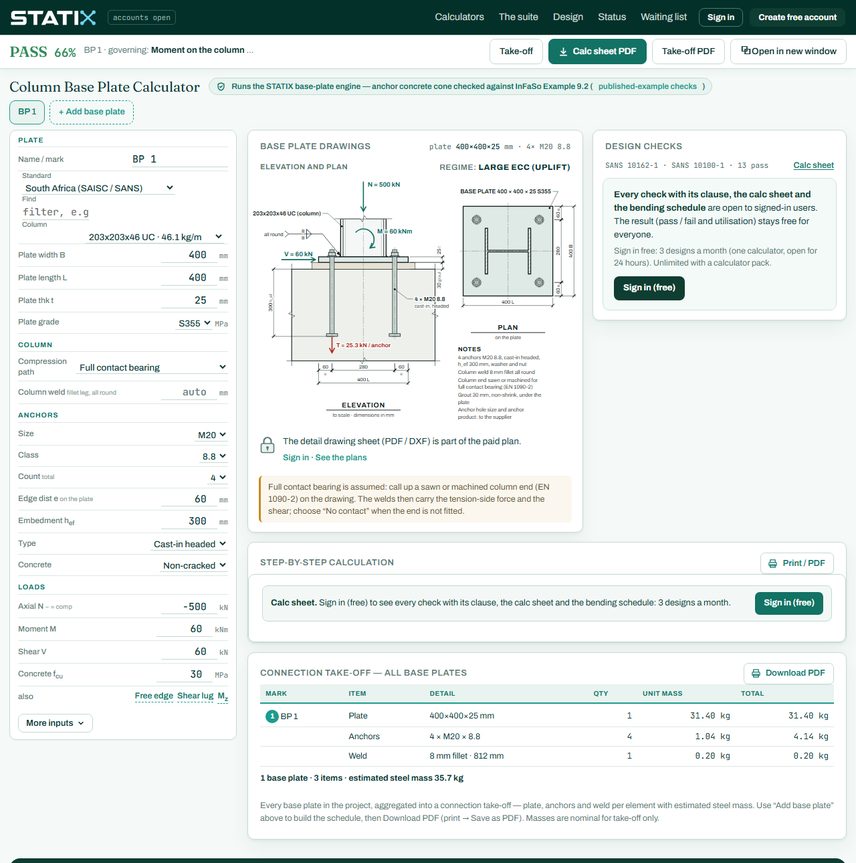Screen dimensions: 856x863
Task: Click the Concrete f_cu field
Action: 182,674
